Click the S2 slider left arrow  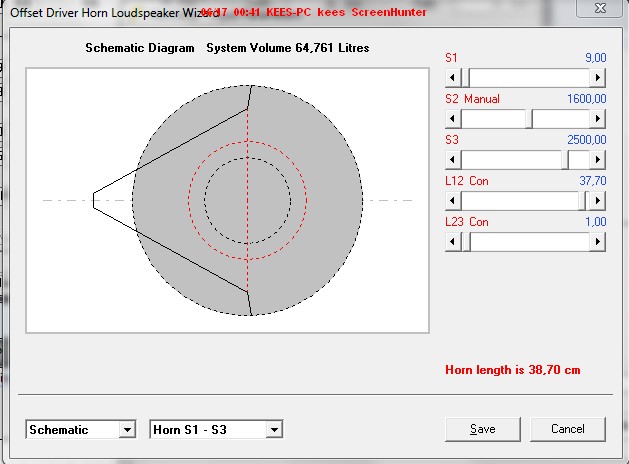(453, 119)
